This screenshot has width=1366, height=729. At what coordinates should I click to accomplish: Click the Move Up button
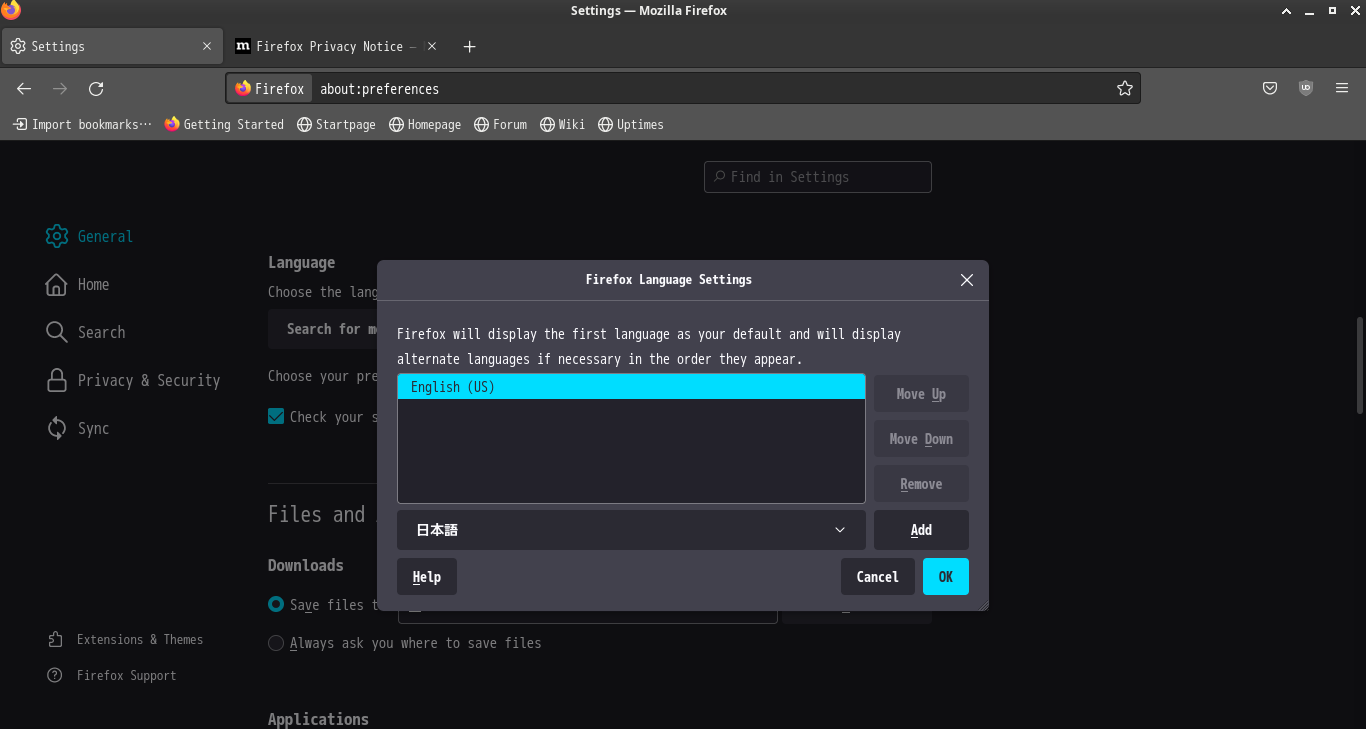tap(921, 394)
